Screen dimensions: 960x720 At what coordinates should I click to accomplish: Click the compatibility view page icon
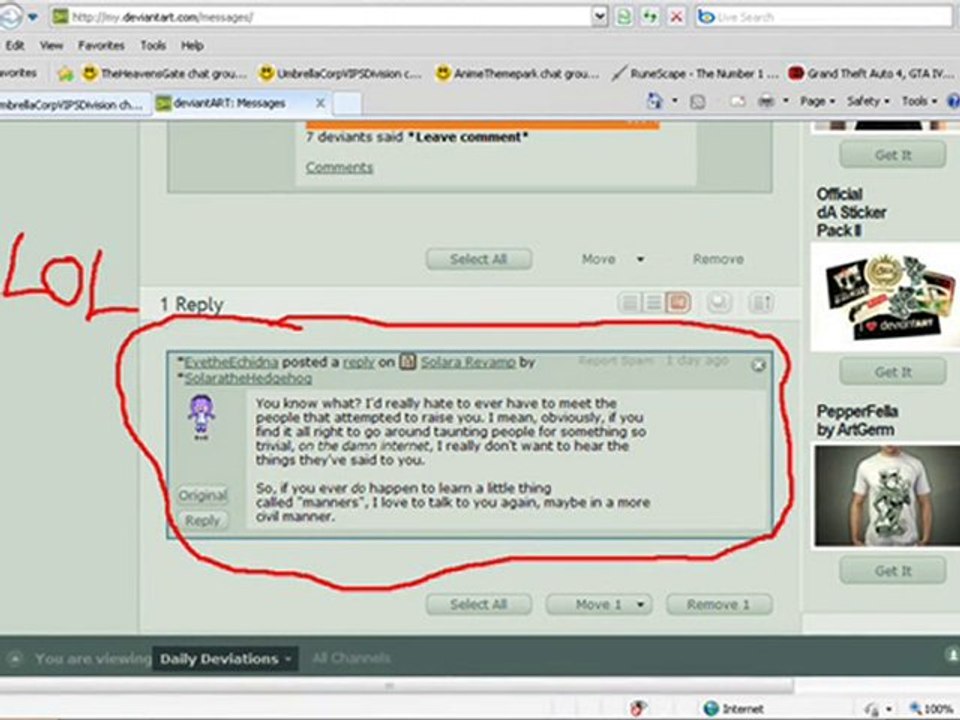tap(624, 17)
